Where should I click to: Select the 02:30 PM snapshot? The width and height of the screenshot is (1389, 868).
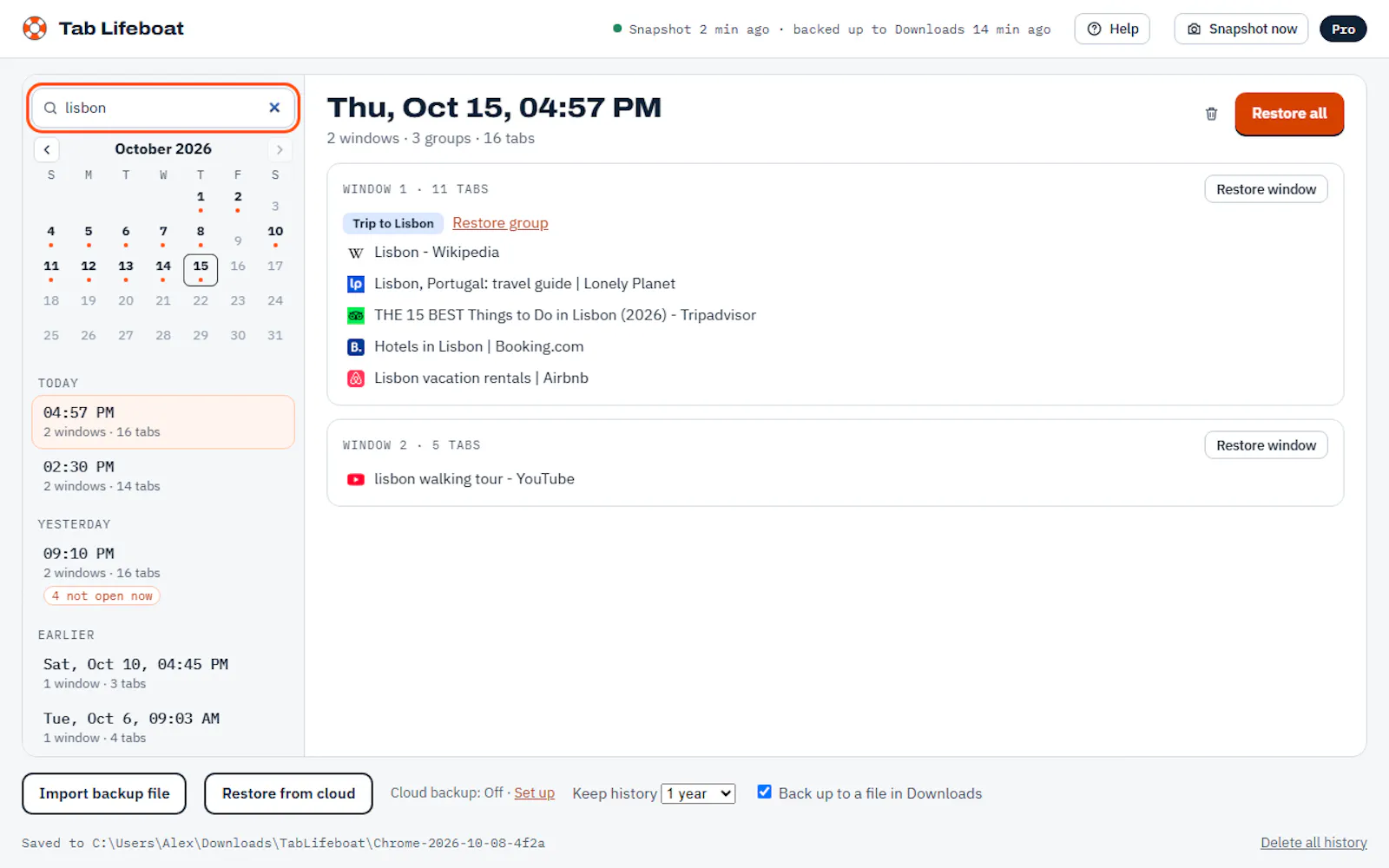163,476
